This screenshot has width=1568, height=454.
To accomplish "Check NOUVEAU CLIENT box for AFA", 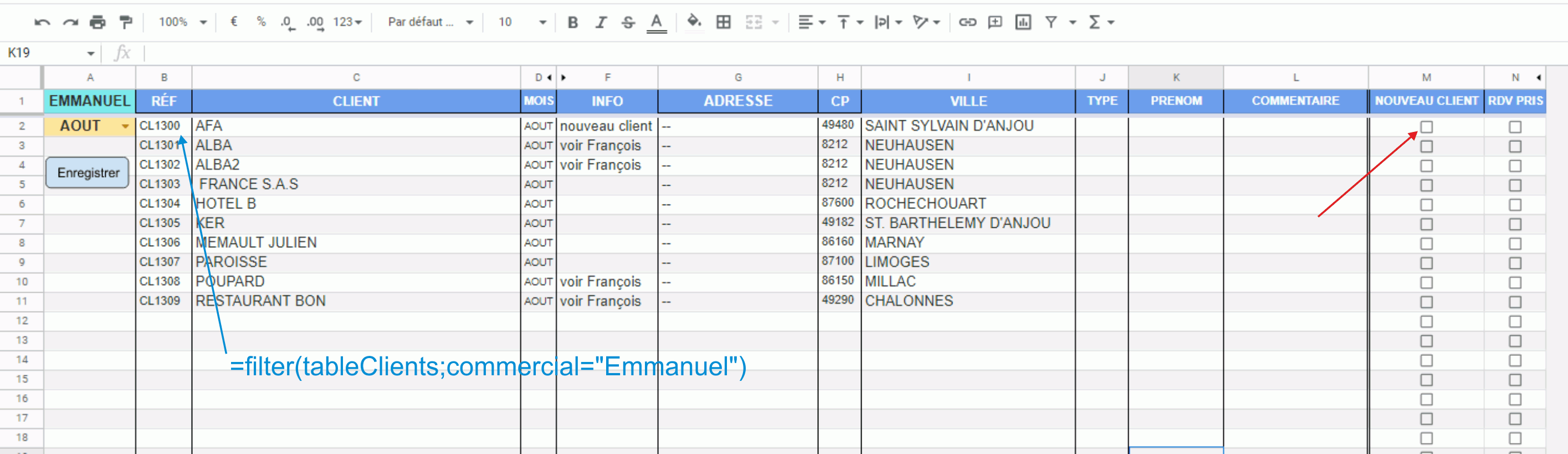I will [x=1426, y=127].
